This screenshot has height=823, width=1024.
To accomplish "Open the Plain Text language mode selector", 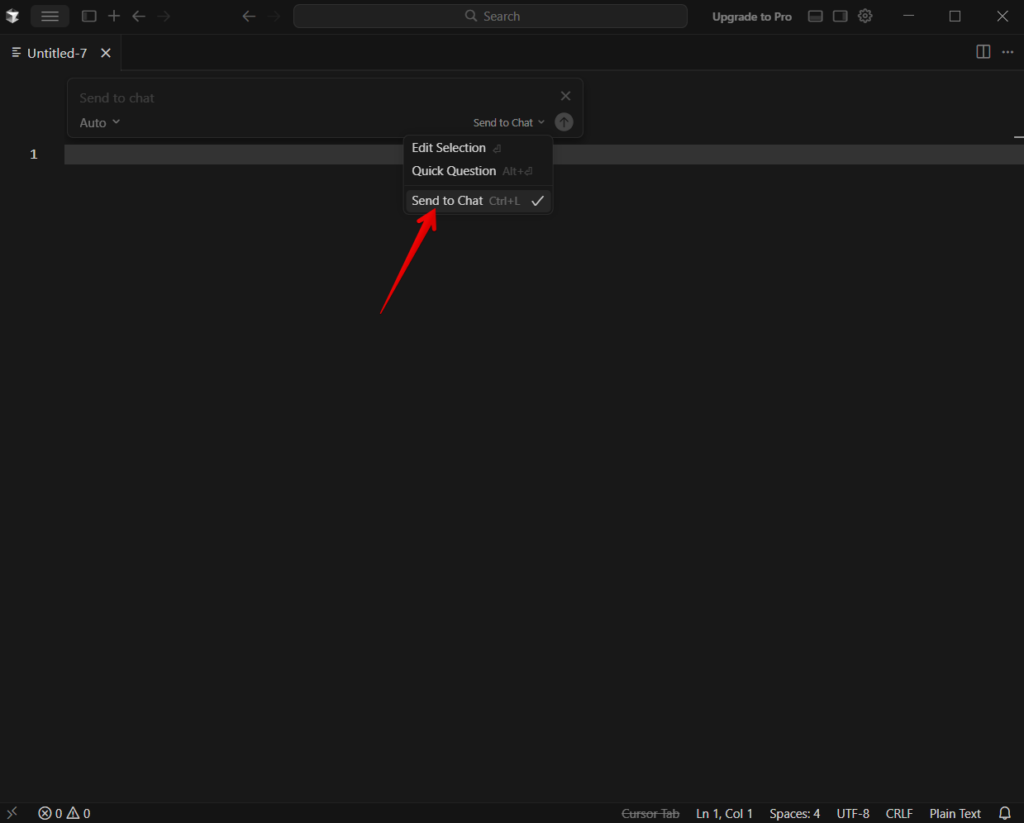I will coord(955,813).
